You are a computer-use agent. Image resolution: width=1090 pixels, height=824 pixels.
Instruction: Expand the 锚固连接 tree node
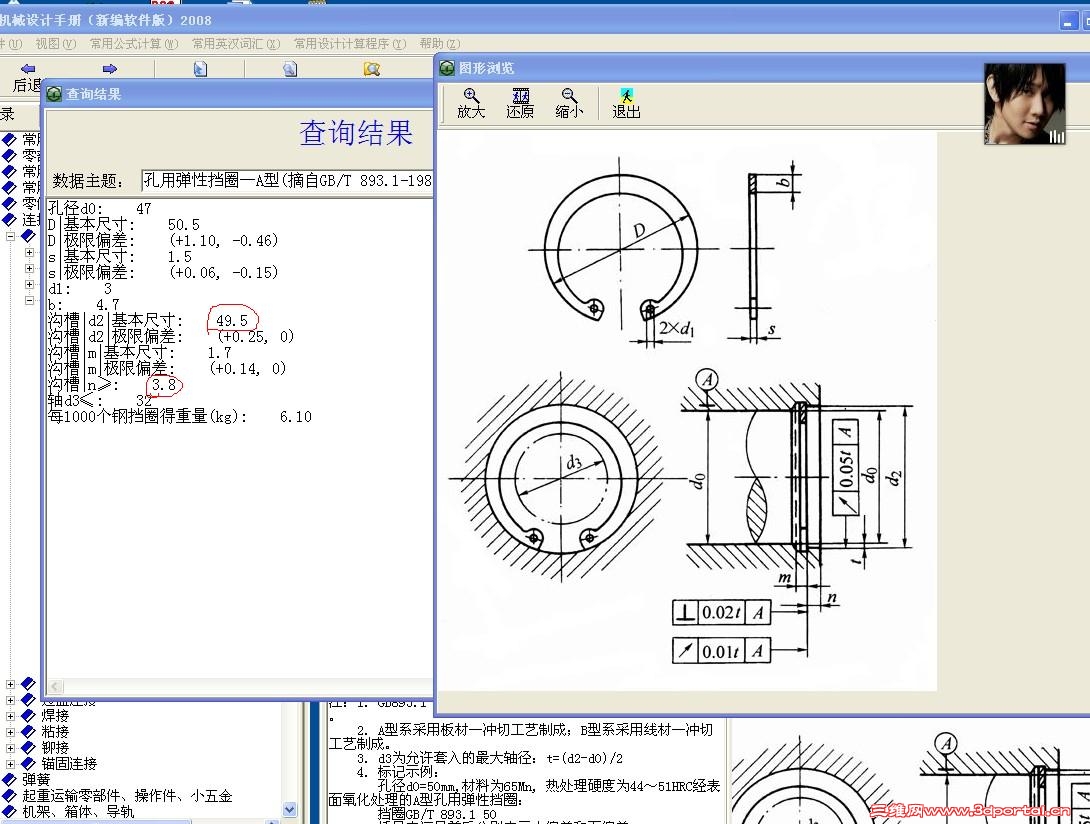pos(10,764)
